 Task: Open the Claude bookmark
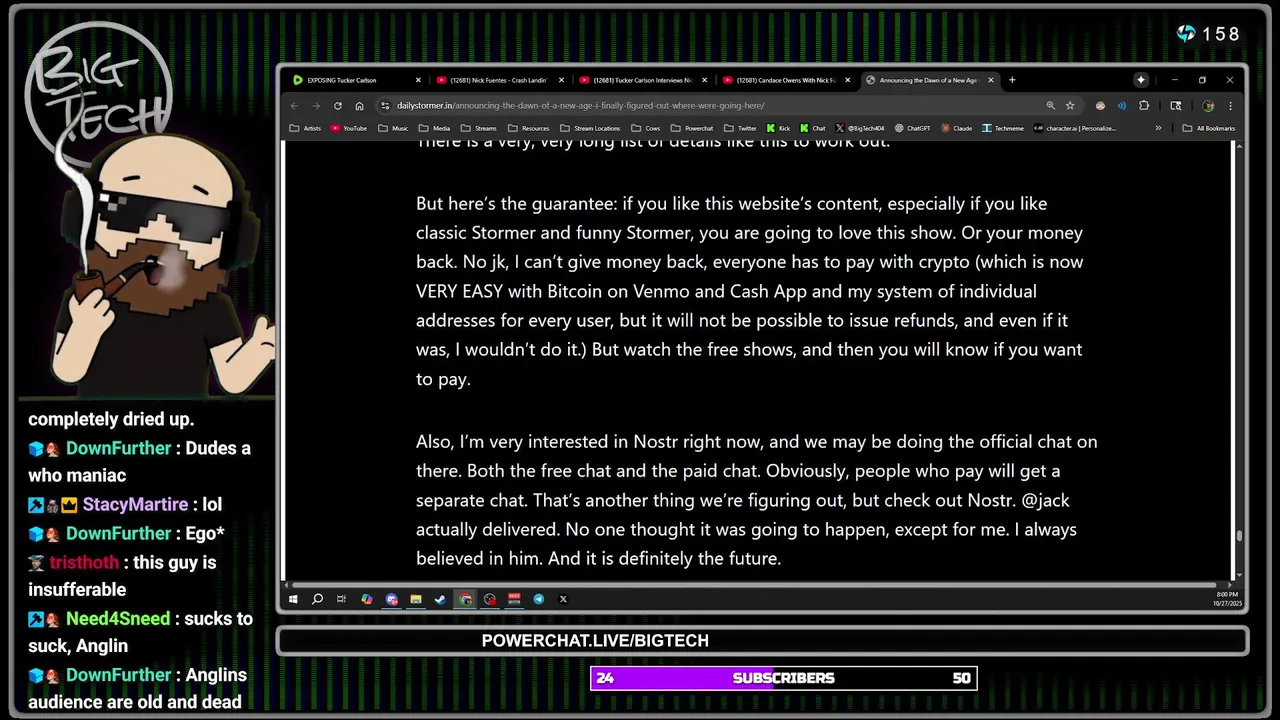pyautogui.click(x=956, y=128)
